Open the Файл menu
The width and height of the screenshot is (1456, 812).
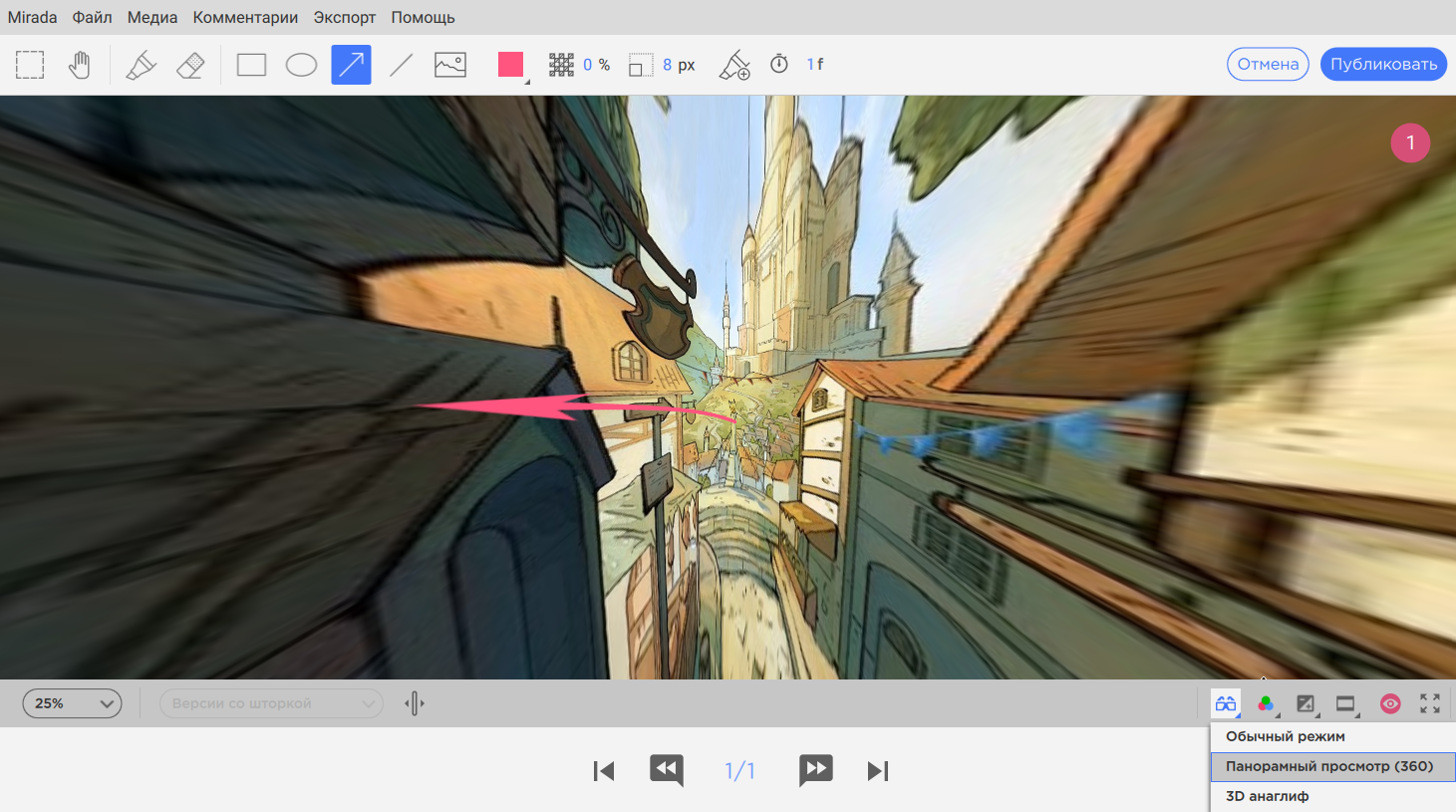click(92, 17)
